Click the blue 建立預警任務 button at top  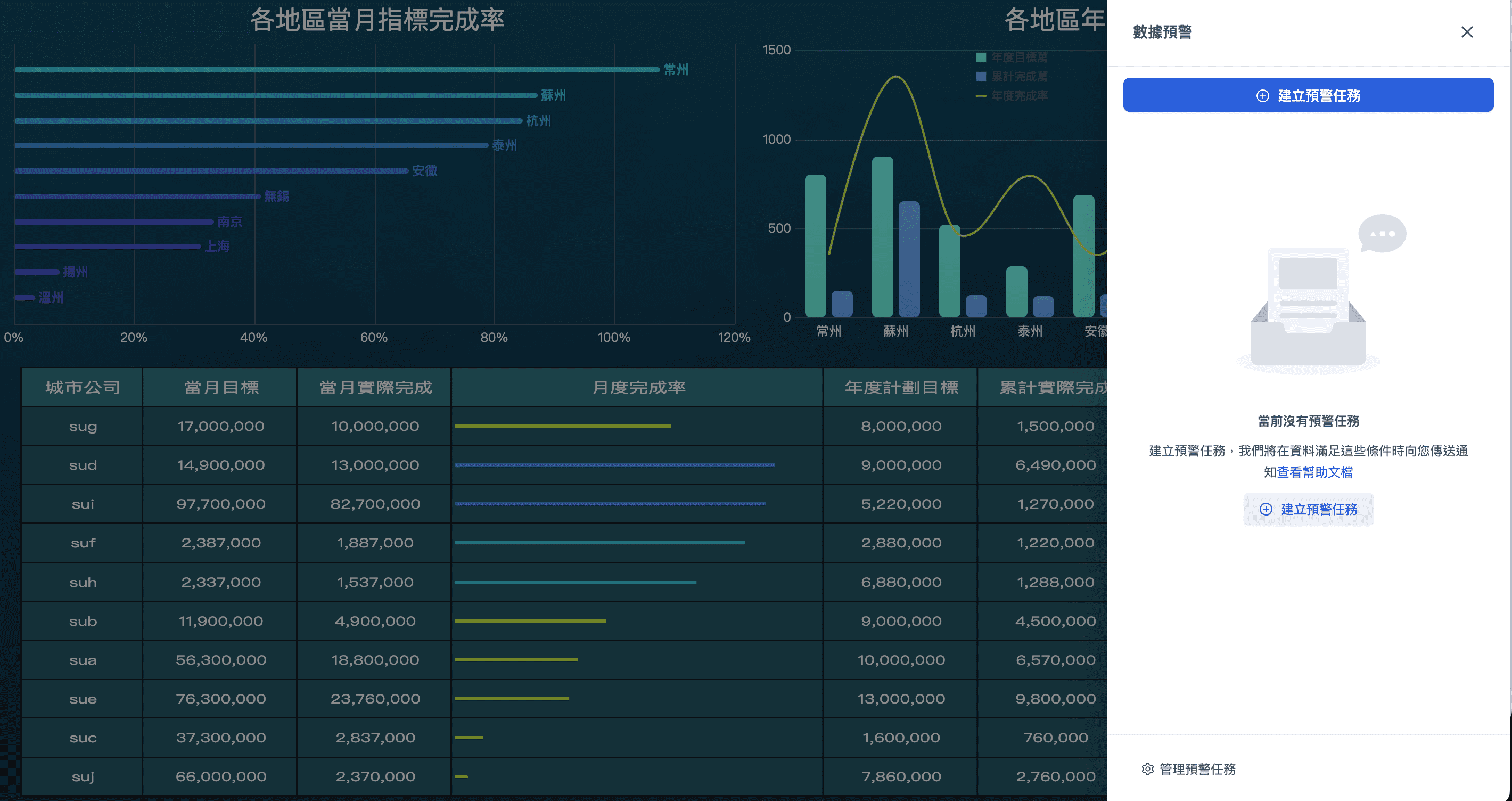1308,95
